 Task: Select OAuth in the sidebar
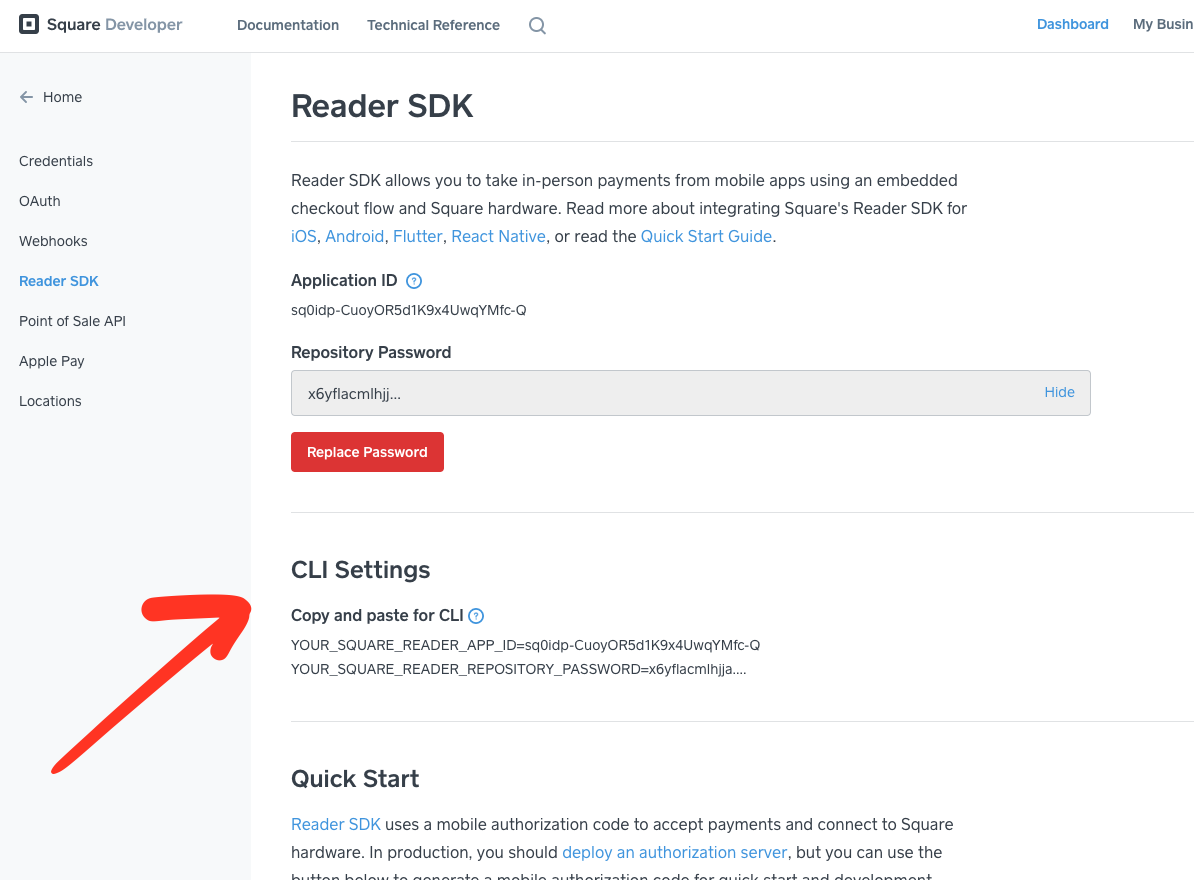(x=40, y=201)
